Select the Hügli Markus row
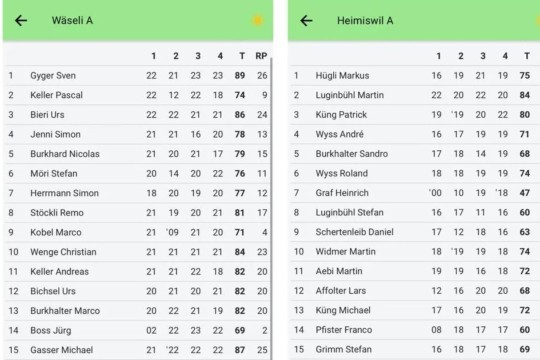 coord(414,75)
